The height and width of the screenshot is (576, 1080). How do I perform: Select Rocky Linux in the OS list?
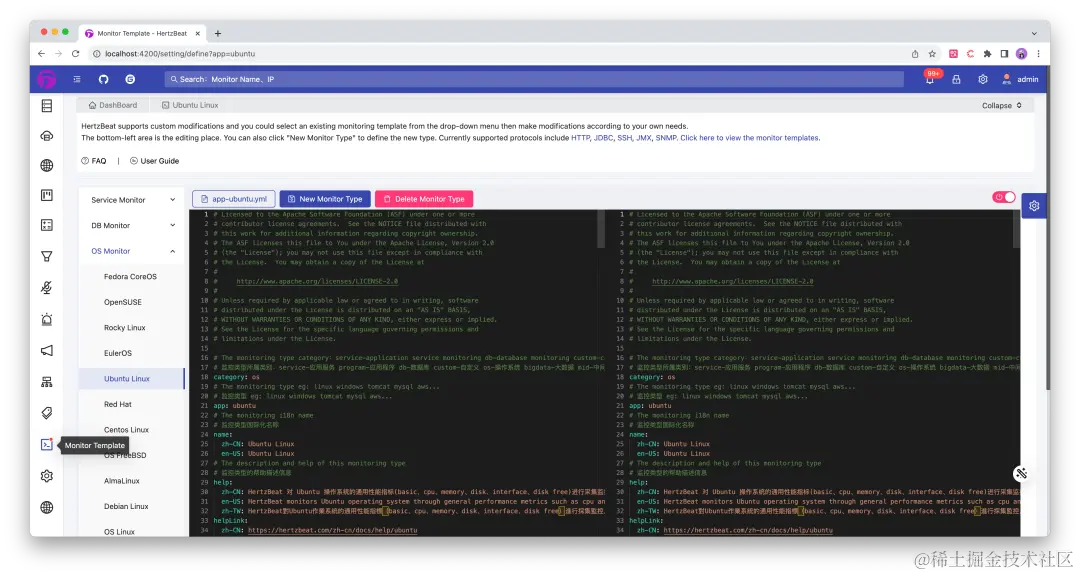(x=125, y=327)
